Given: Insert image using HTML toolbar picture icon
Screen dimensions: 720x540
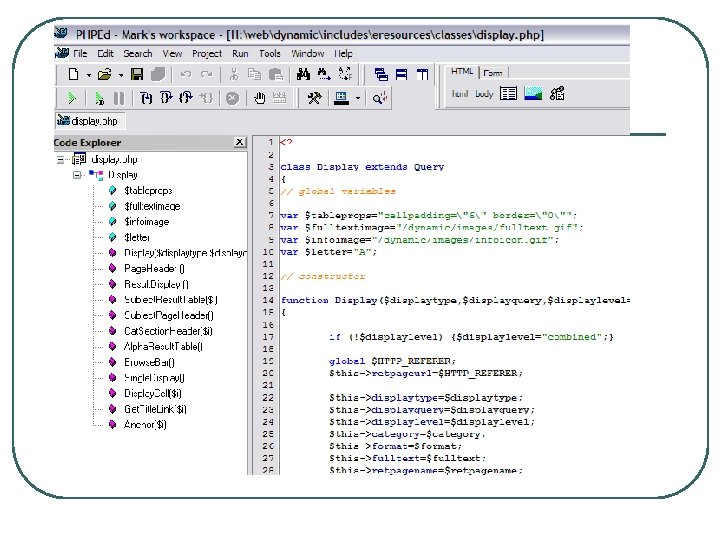Looking at the screenshot, I should point(533,94).
